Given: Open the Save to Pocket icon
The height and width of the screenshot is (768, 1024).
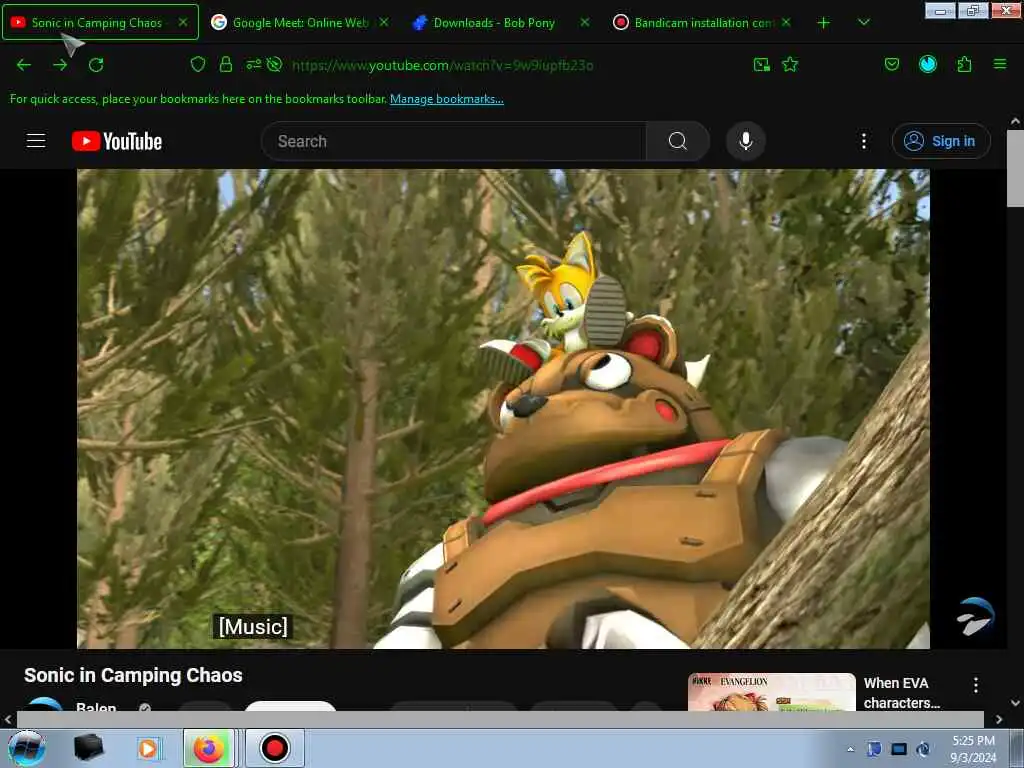Looking at the screenshot, I should 891,64.
